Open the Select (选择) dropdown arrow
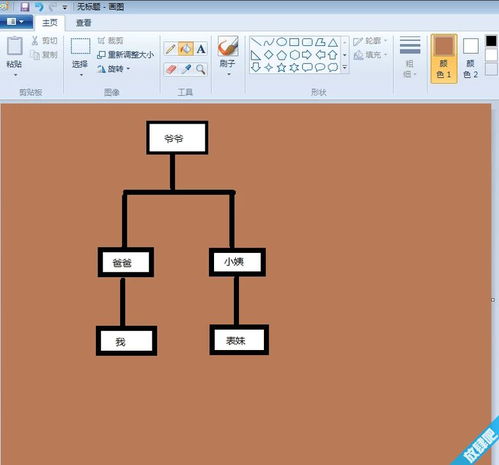The height and width of the screenshot is (465, 499). (x=81, y=75)
